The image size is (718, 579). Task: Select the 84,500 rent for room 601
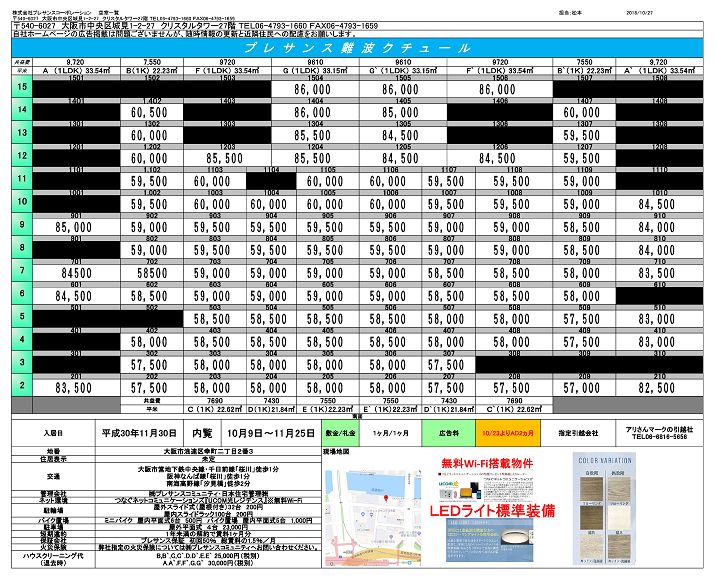(74, 296)
